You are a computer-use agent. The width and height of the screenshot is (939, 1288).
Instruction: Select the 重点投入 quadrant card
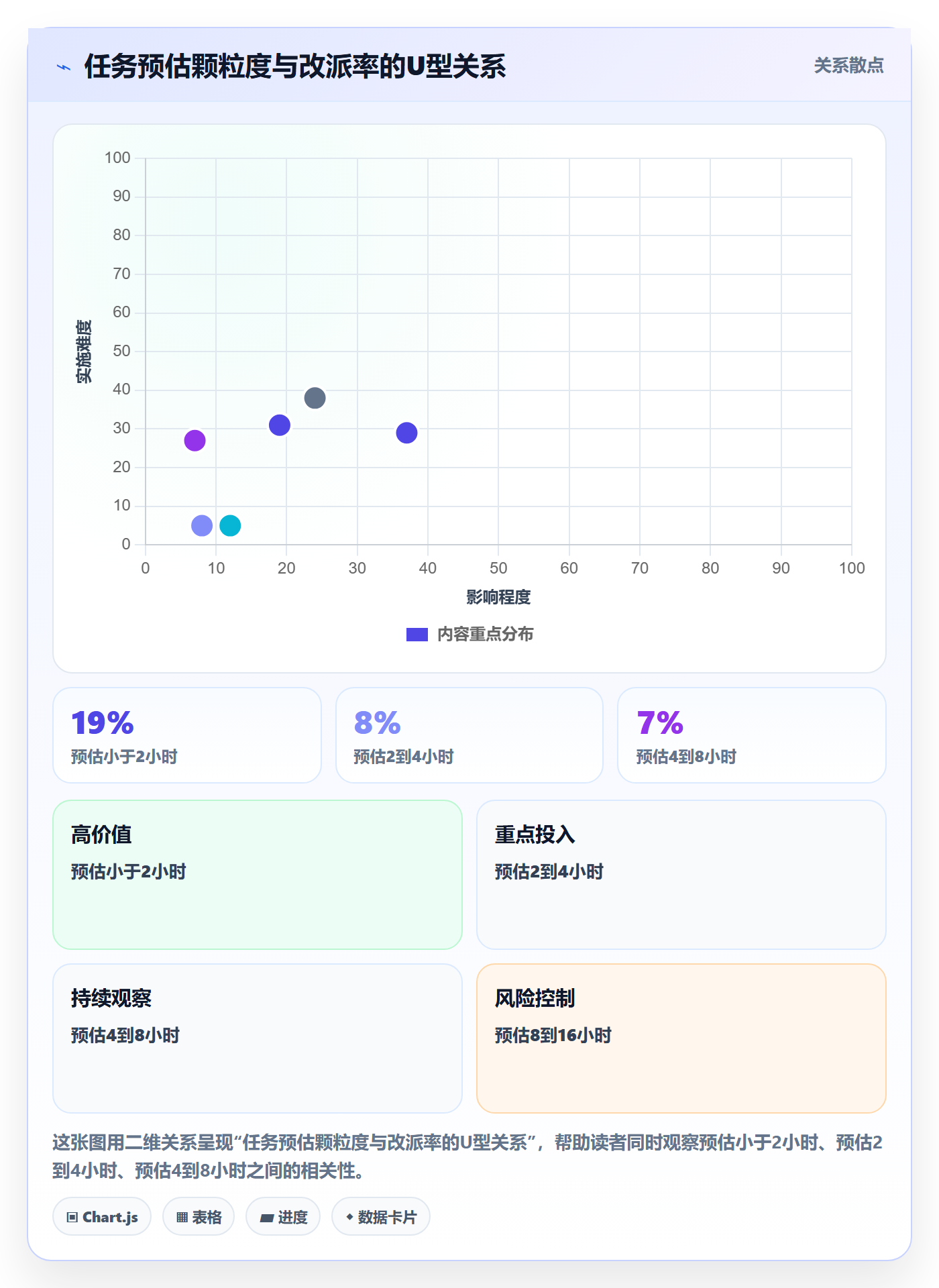pos(681,875)
